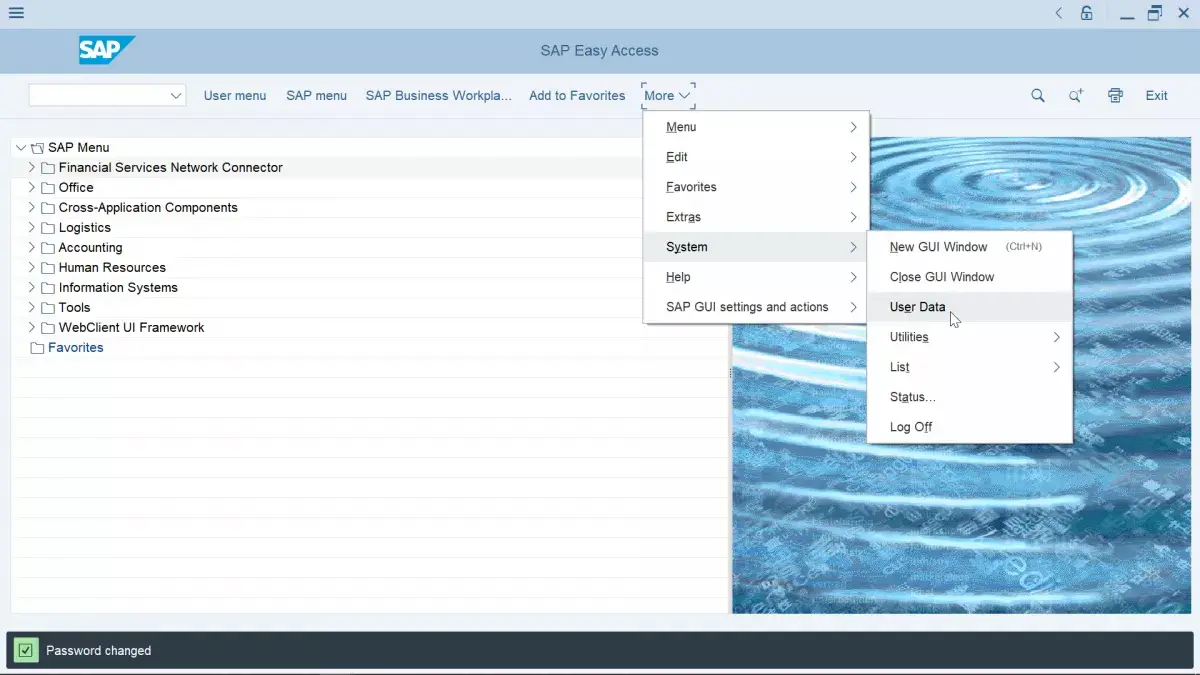Viewport: 1200px width, 675px height.
Task: Click the Logistics folder icon
Action: coord(48,228)
